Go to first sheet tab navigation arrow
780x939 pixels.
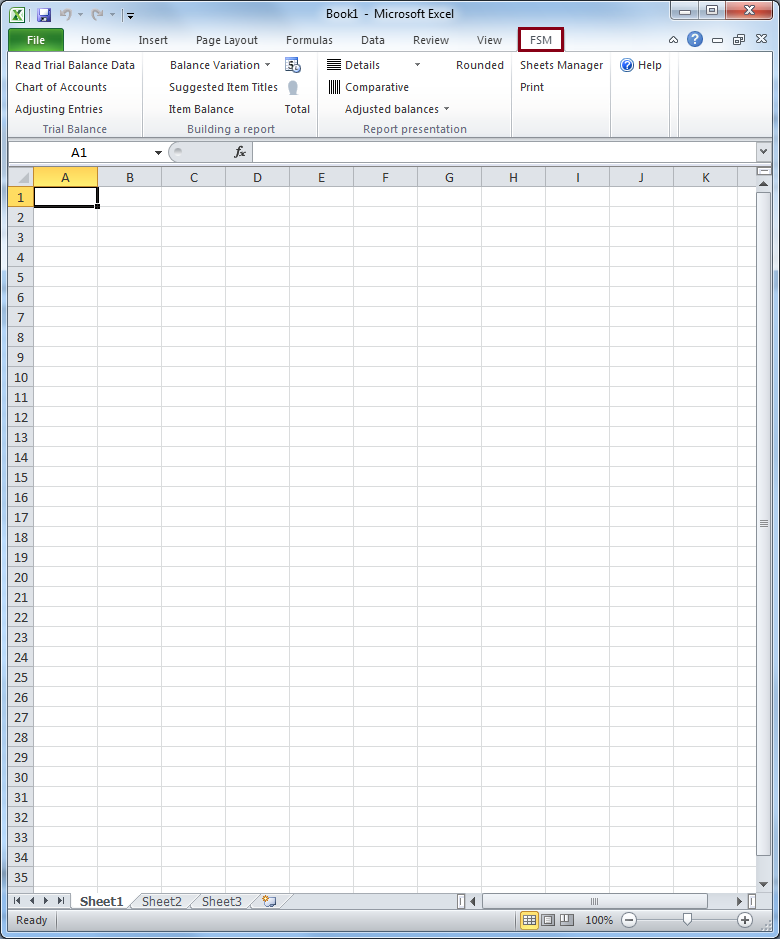[17, 901]
